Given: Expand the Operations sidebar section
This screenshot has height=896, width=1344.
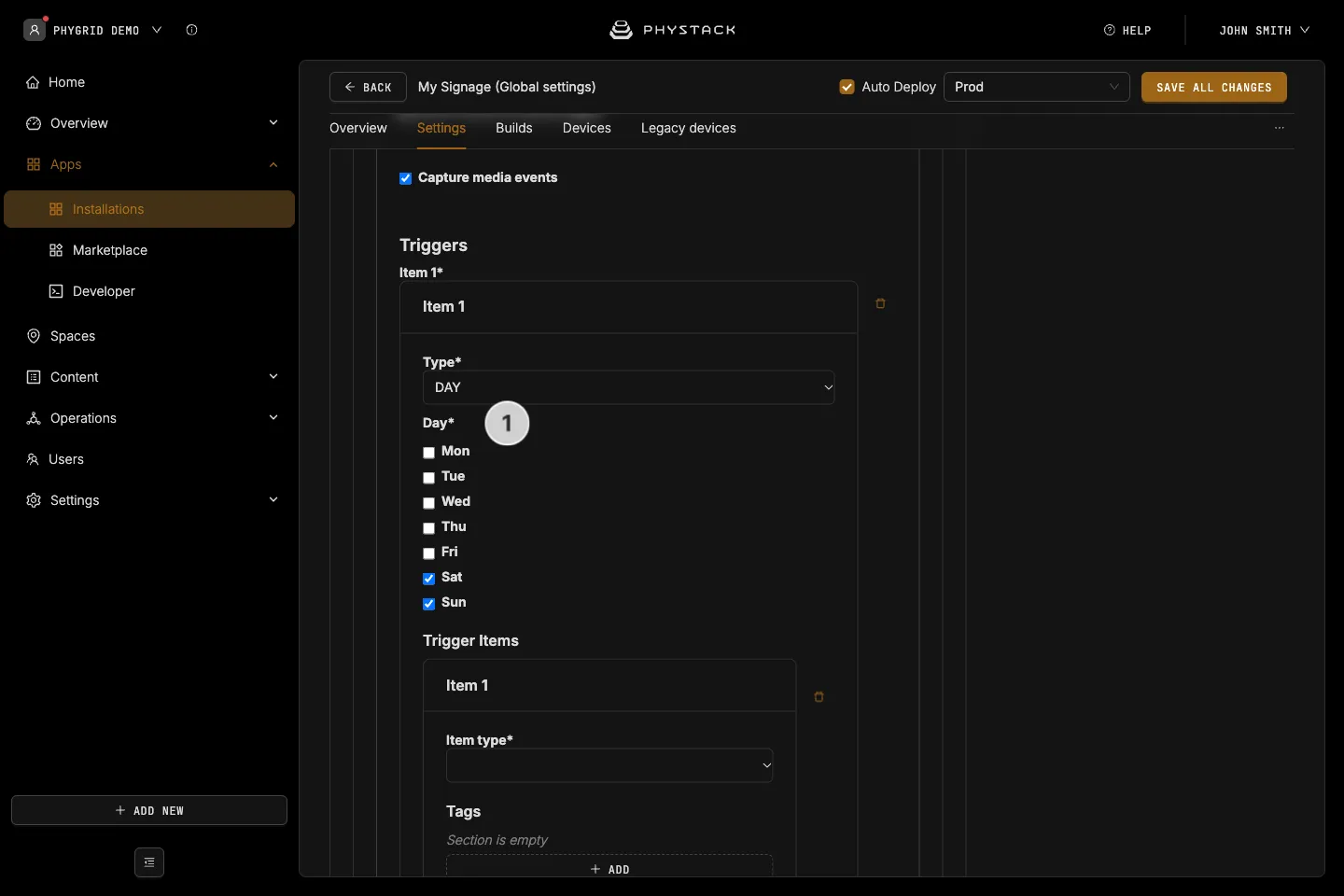Looking at the screenshot, I should 149,418.
